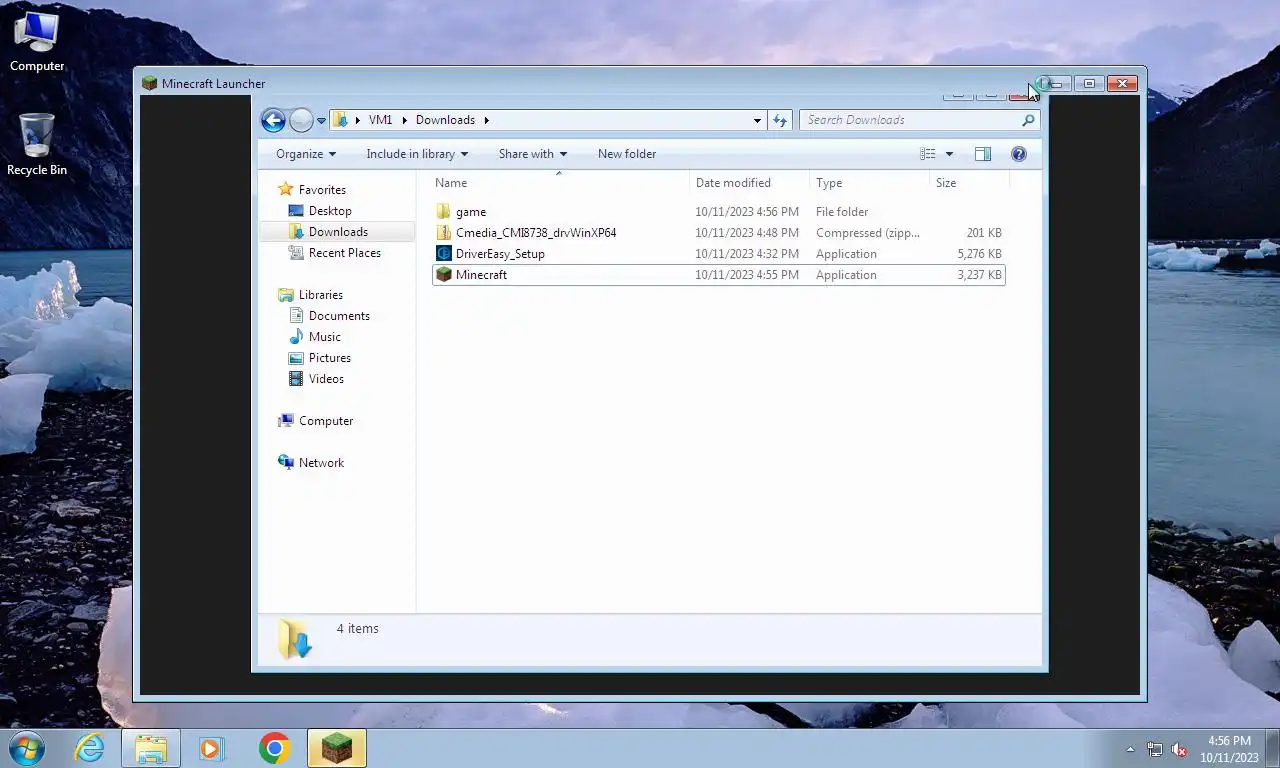Click the Minecraft file name in list
1280x768 pixels.
point(481,275)
